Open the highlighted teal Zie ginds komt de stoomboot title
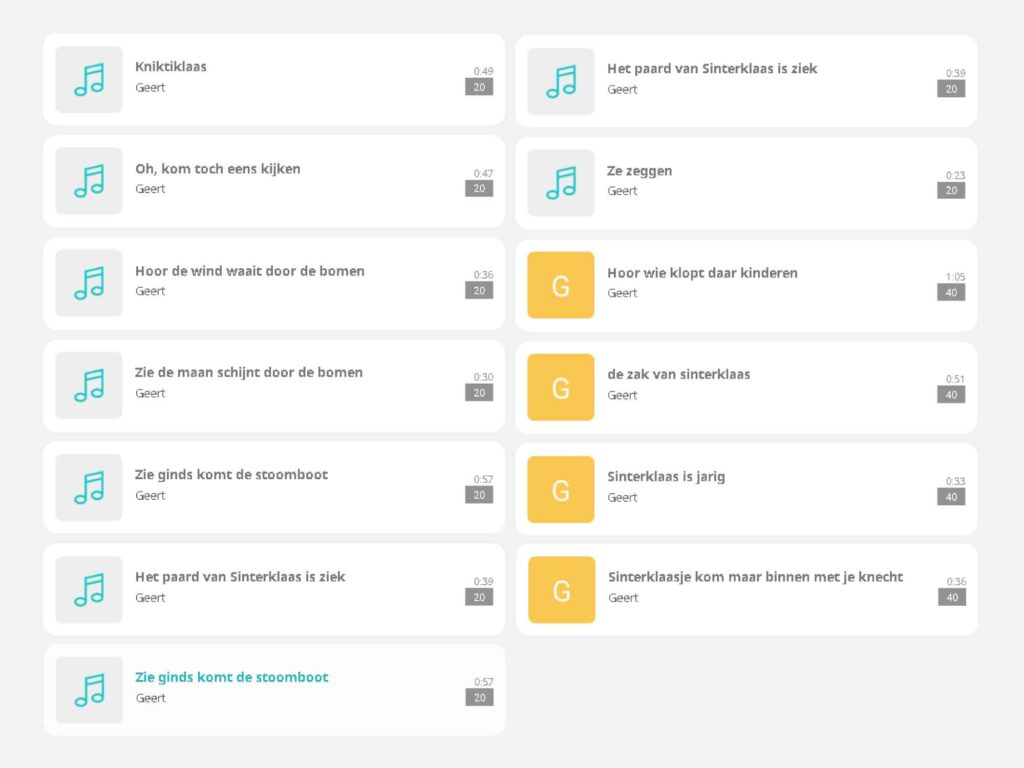Viewport: 1024px width, 768px height. (232, 677)
